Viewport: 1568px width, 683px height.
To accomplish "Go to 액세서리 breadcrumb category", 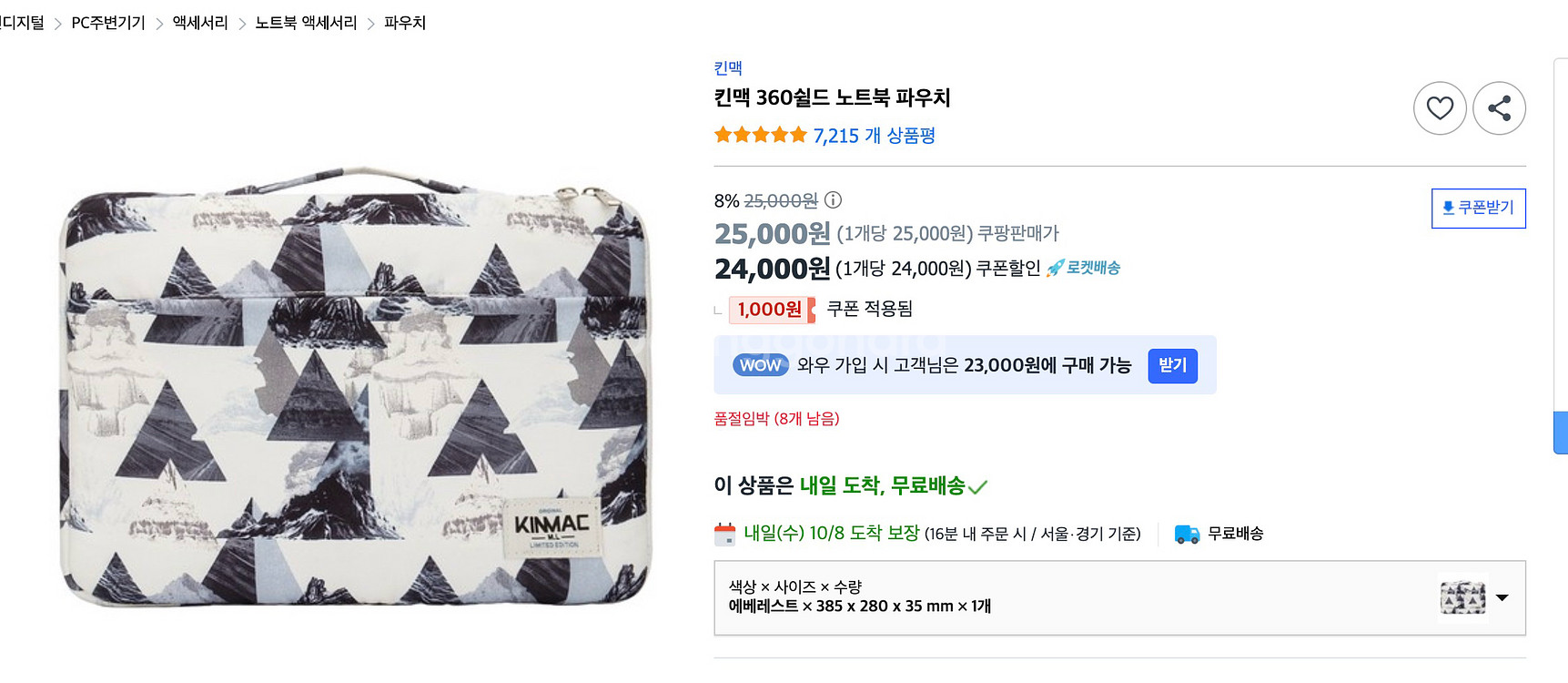I will pyautogui.click(x=200, y=23).
